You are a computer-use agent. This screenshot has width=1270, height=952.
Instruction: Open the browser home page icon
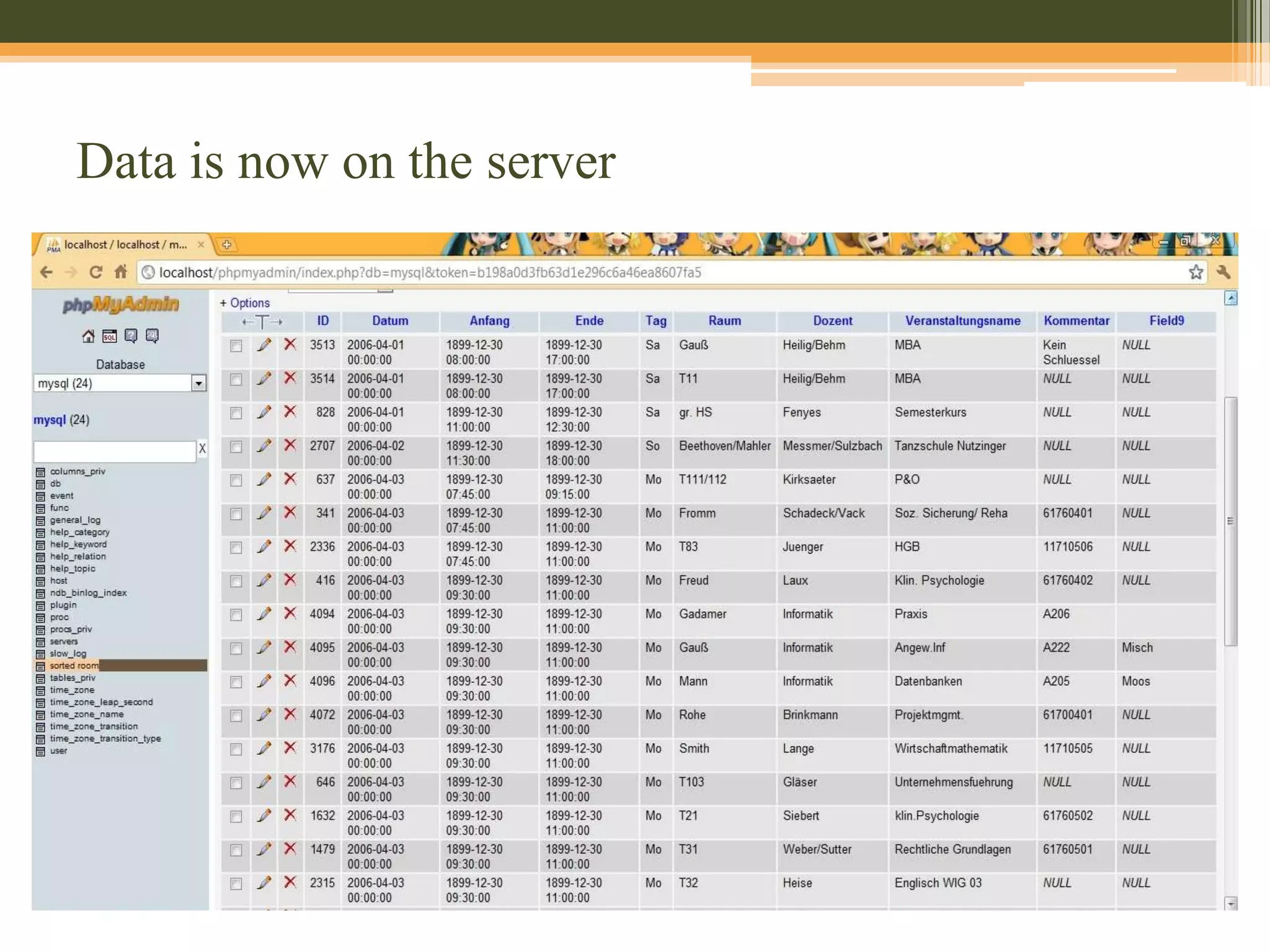tap(121, 272)
